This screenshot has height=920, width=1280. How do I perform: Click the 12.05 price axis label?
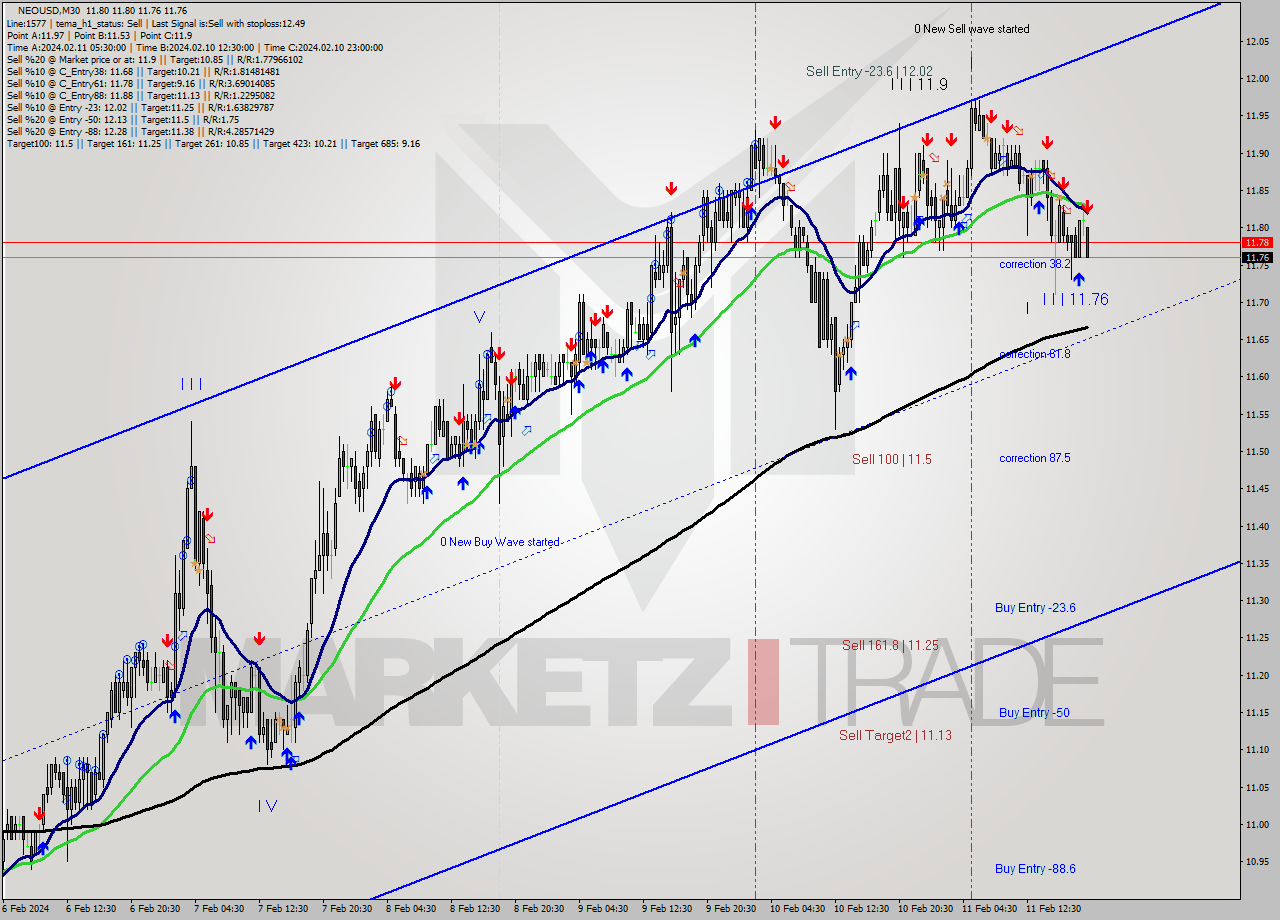[x=1257, y=42]
